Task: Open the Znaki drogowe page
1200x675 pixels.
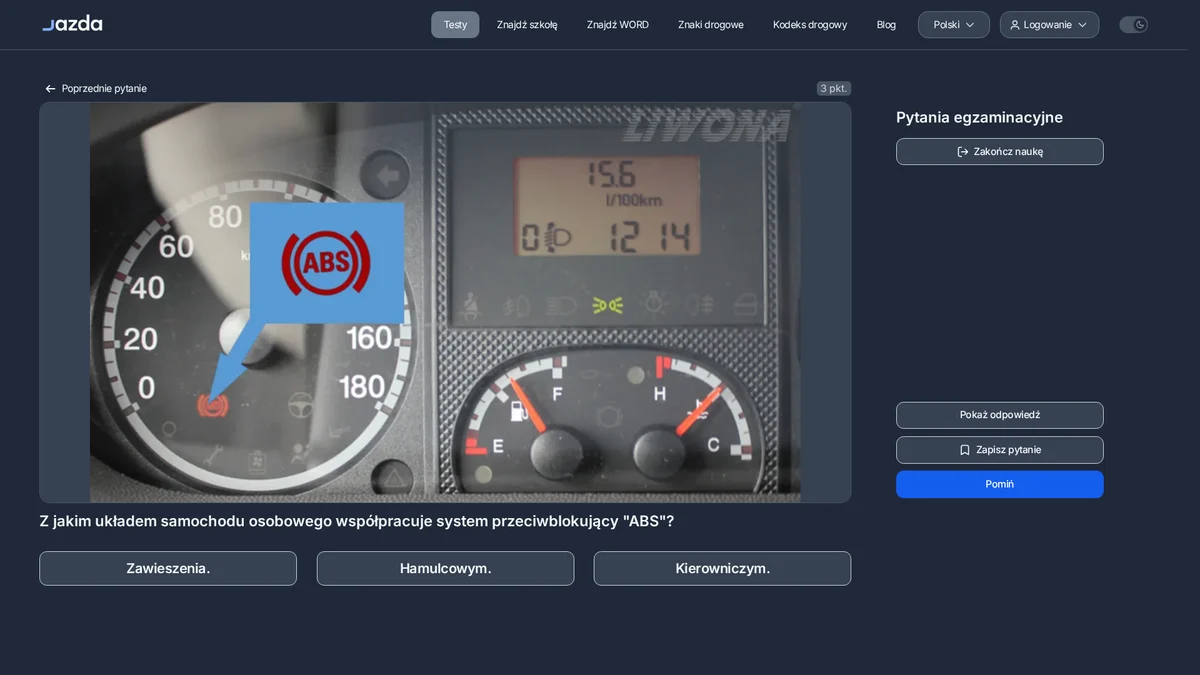Action: (x=711, y=25)
